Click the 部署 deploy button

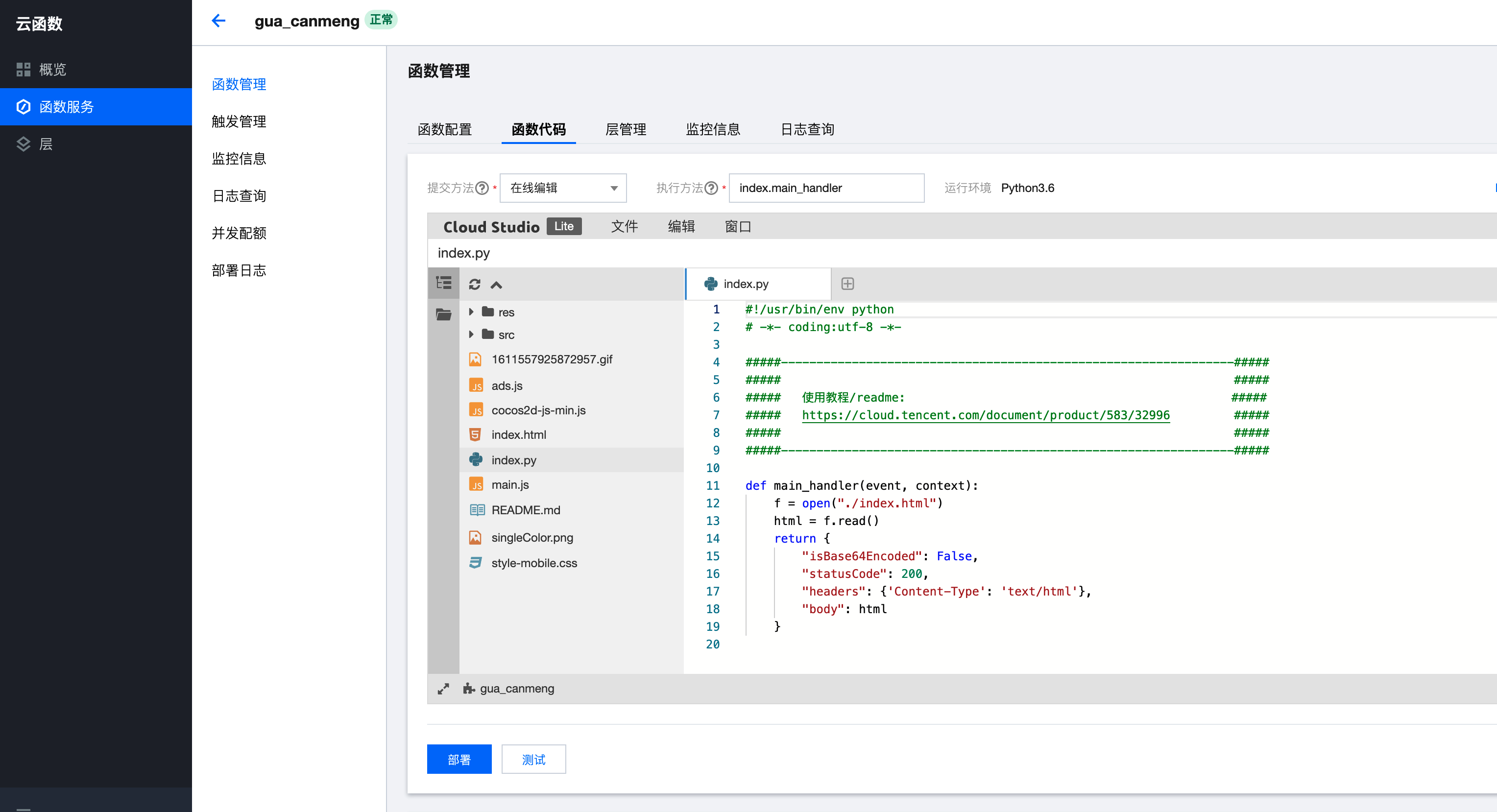(x=459, y=760)
